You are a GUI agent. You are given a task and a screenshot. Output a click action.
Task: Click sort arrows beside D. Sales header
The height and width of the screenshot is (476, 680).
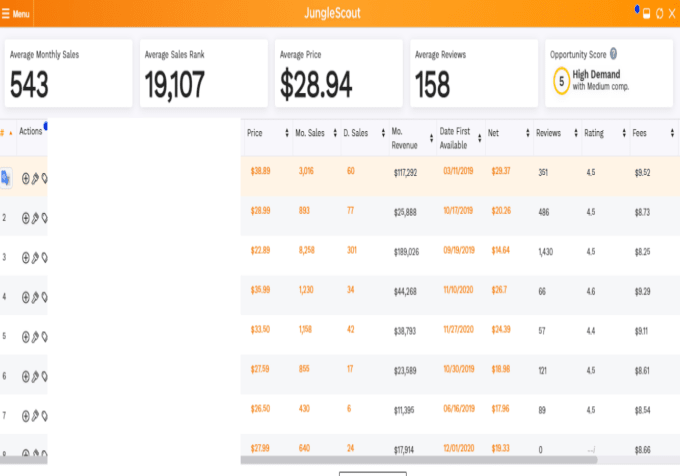(x=383, y=133)
